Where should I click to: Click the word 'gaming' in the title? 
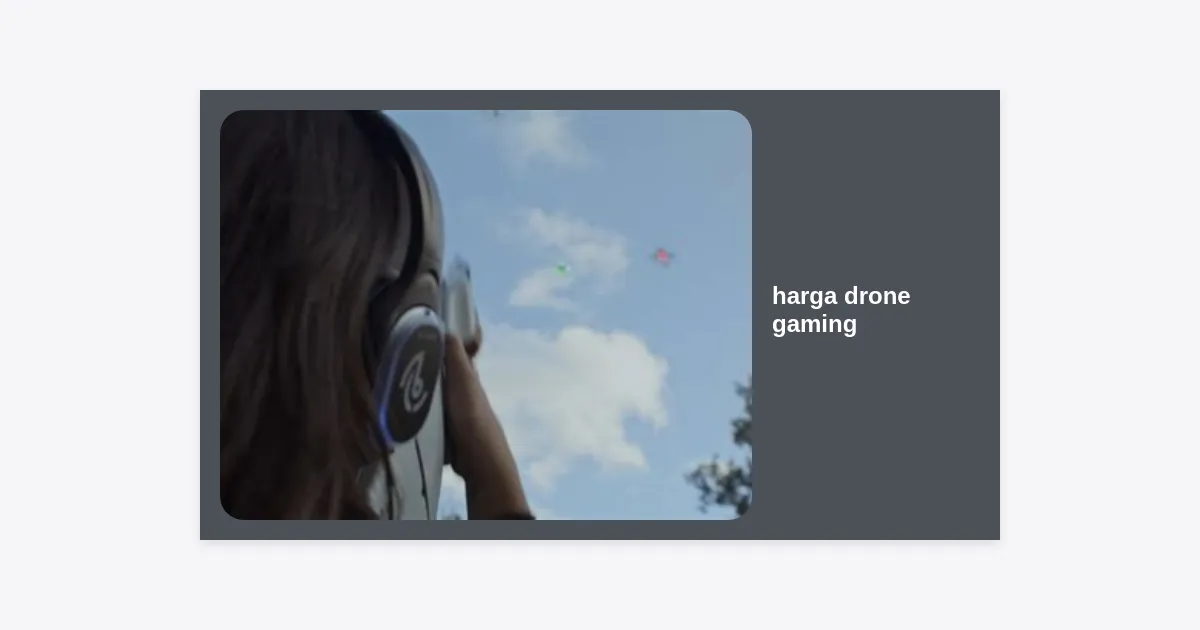point(814,324)
